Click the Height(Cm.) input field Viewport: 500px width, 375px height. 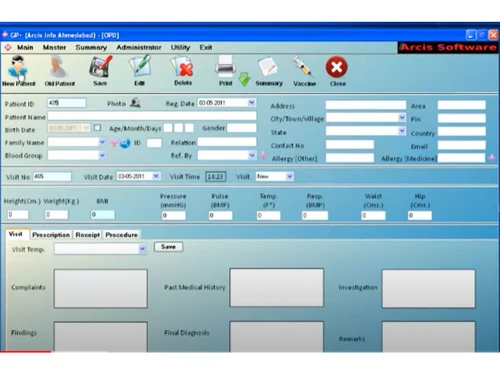point(18,214)
